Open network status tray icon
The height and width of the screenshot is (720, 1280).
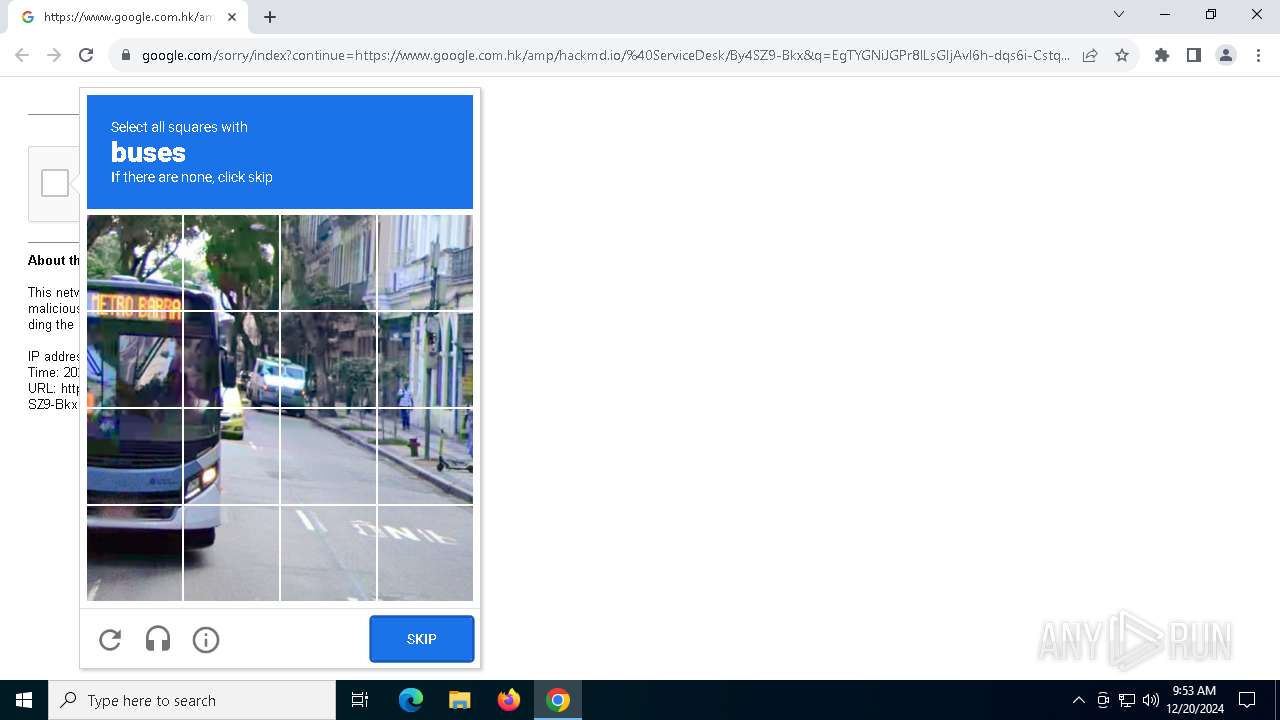[1127, 700]
